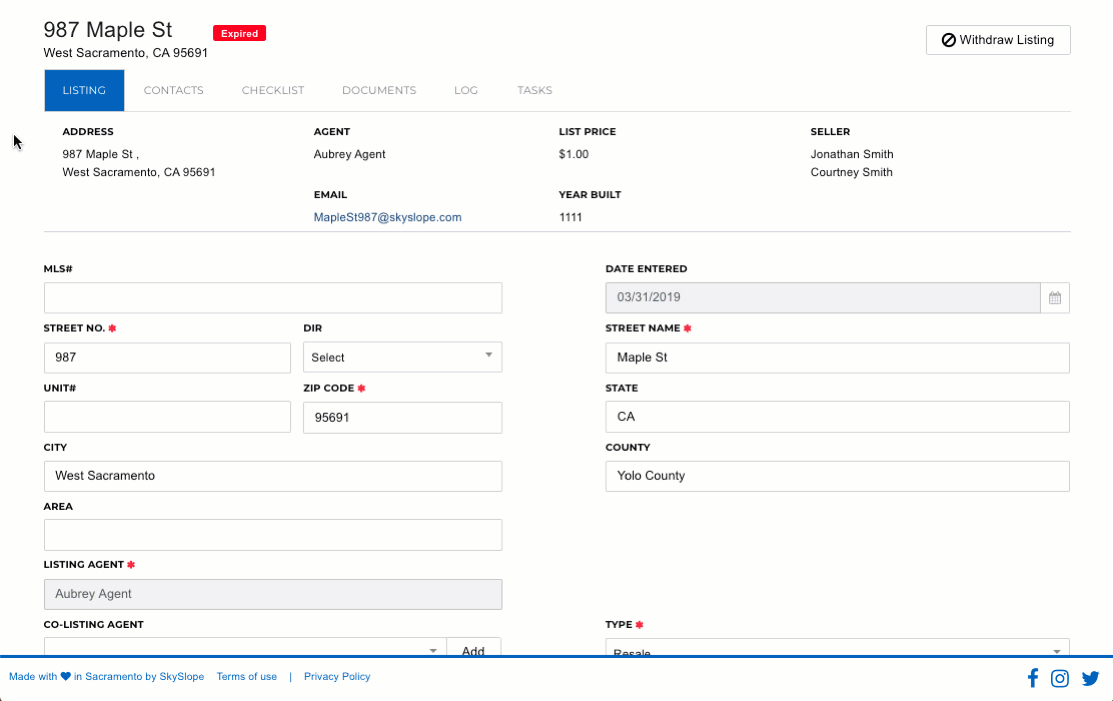Click the Withdraw Listing button
The width and height of the screenshot is (1113, 701).
[x=998, y=40]
